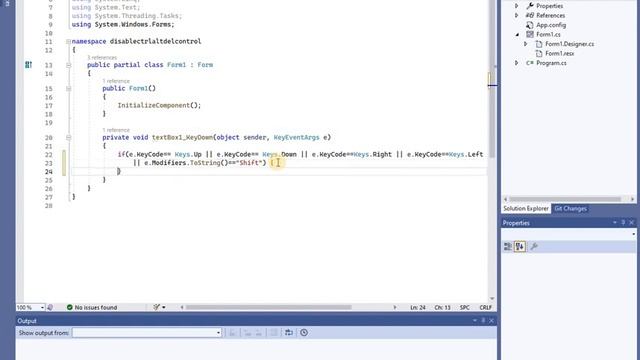Collapse the Form1.cs node
Viewport: 640px width, 360px height.
click(517, 35)
